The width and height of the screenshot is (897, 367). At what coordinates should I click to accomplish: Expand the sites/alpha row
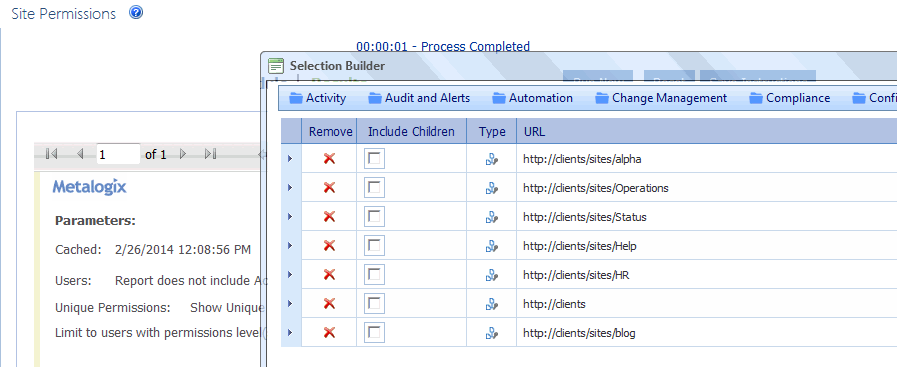(290, 159)
